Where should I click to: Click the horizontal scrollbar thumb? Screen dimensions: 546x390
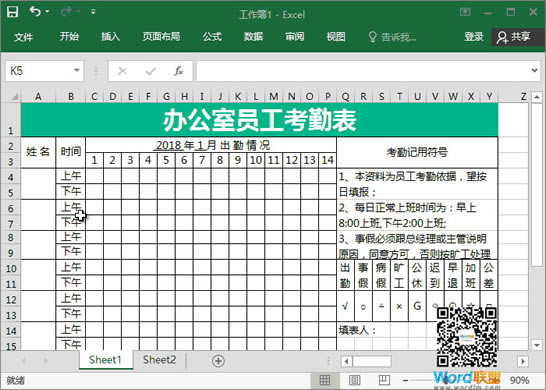[x=372, y=361]
